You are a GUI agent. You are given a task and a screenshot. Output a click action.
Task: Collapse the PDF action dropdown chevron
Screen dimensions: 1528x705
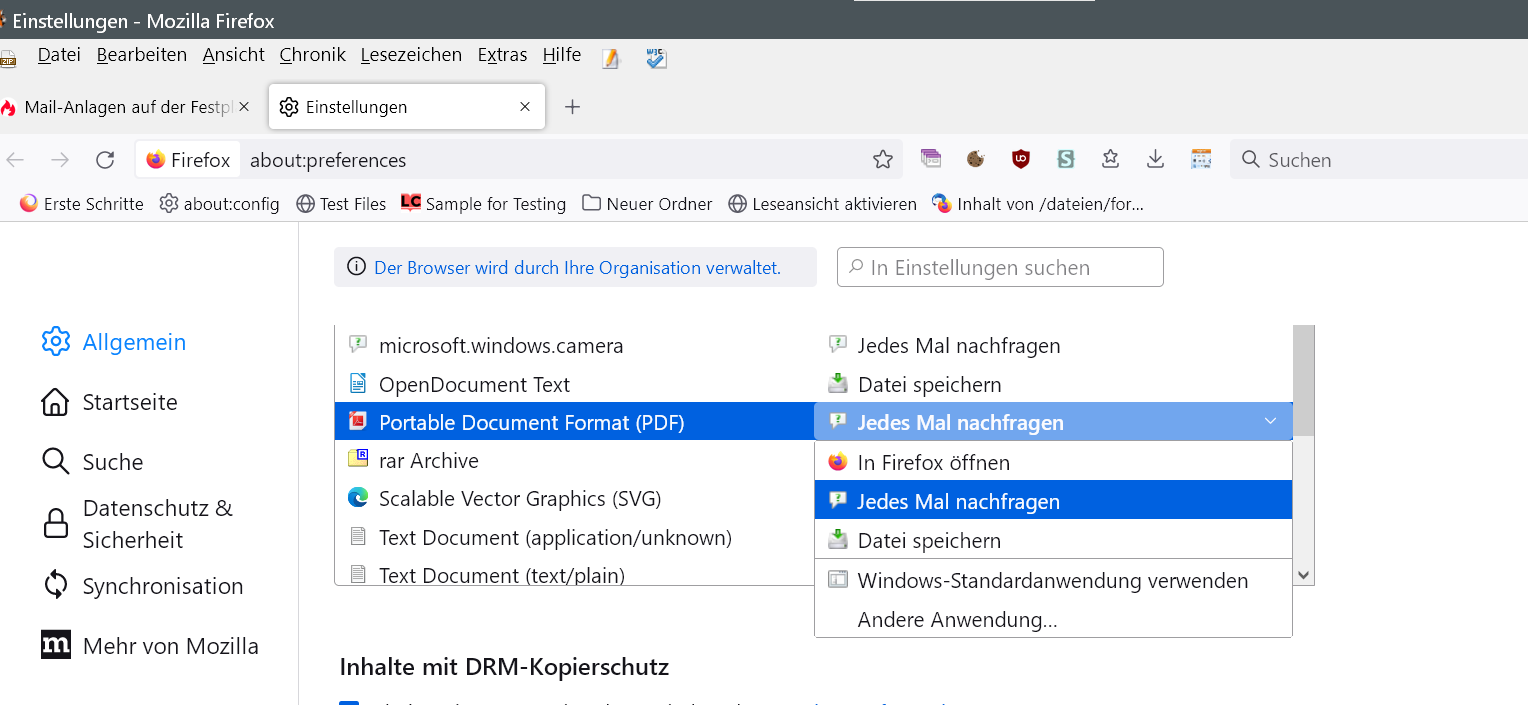pyautogui.click(x=1270, y=422)
